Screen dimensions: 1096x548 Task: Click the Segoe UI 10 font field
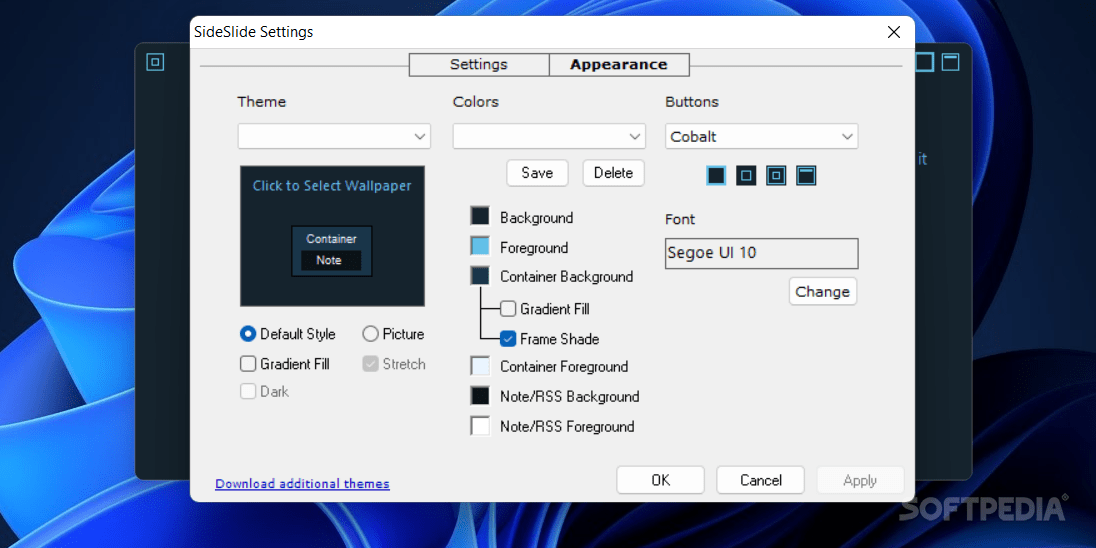(x=761, y=253)
